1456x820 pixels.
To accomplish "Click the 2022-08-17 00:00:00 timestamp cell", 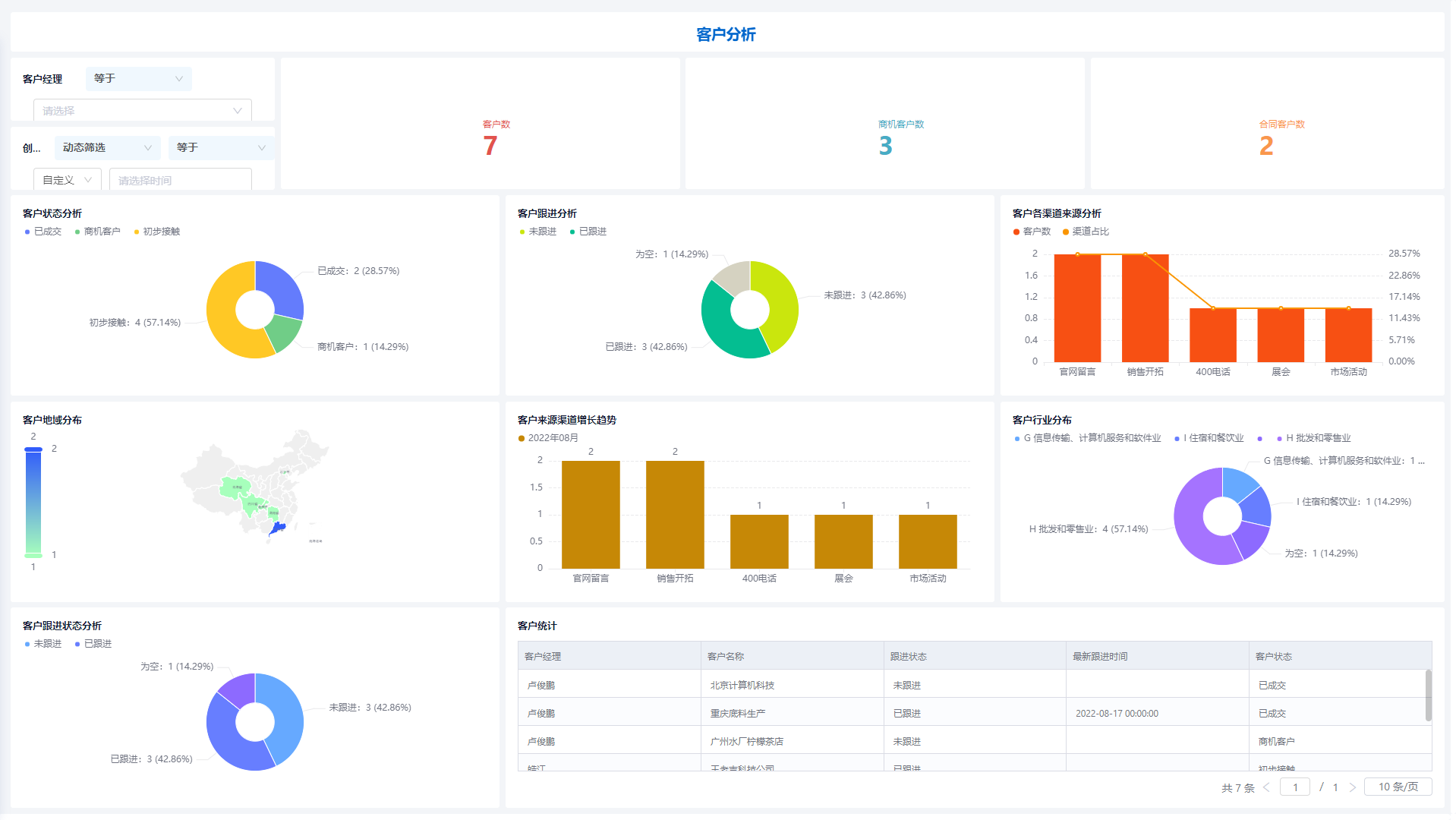I will pyautogui.click(x=1158, y=713).
